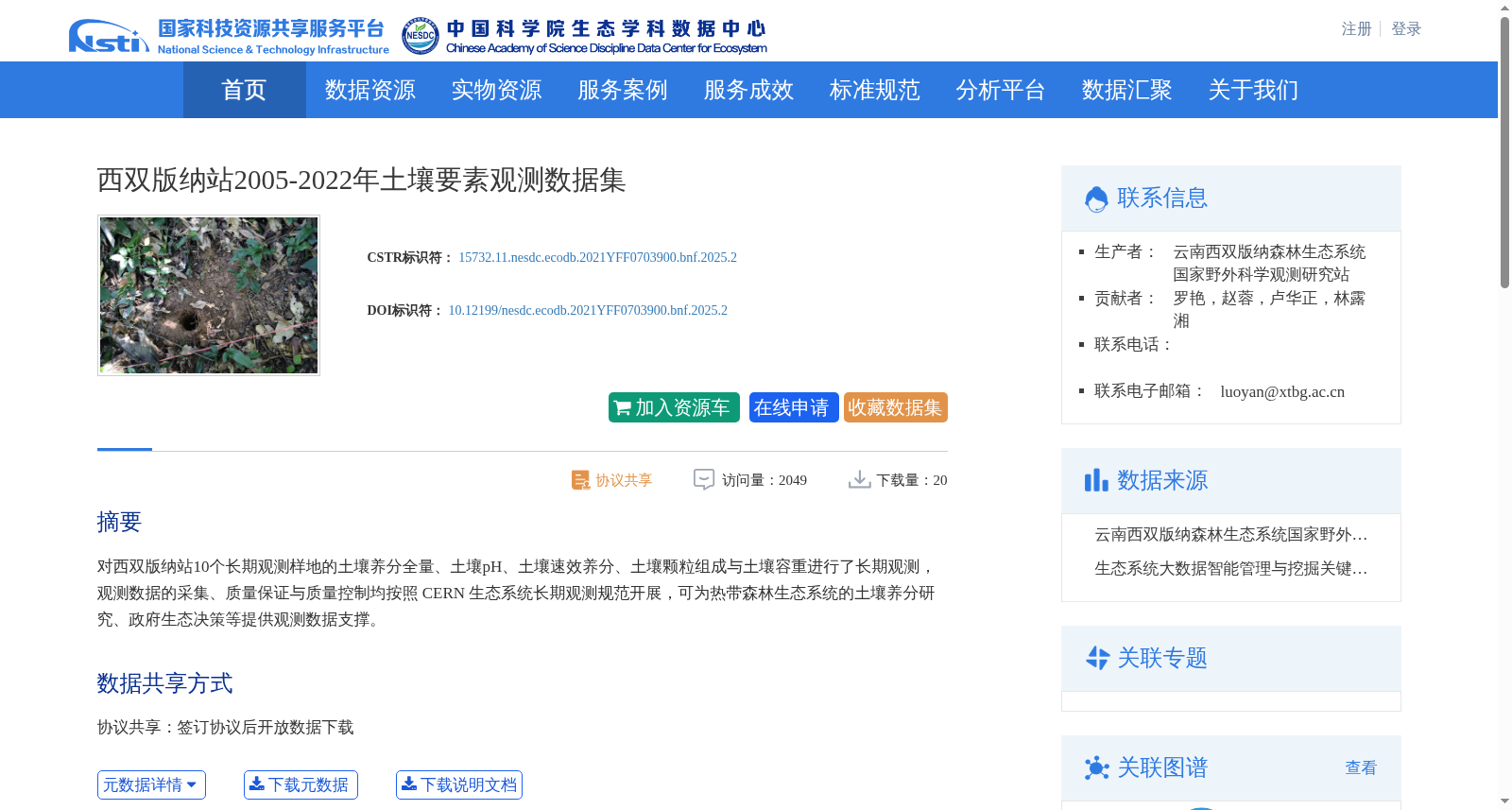Screen dimensions: 1512x810
Task: Expand the 元数据详情 dropdown
Action: coord(151,784)
